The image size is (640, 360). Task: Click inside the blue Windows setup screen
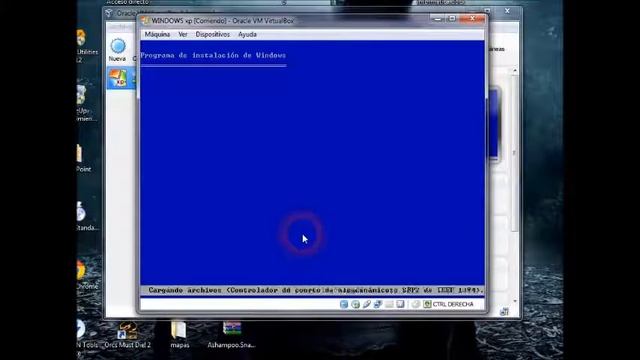click(312, 163)
